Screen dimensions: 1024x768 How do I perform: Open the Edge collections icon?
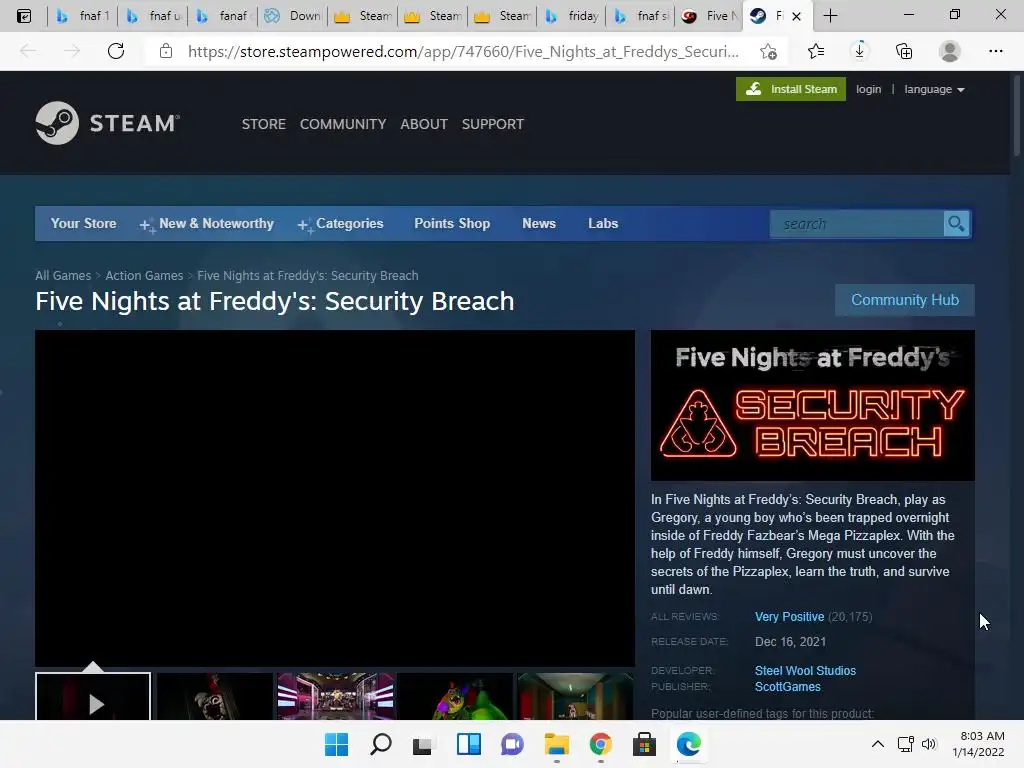904,51
